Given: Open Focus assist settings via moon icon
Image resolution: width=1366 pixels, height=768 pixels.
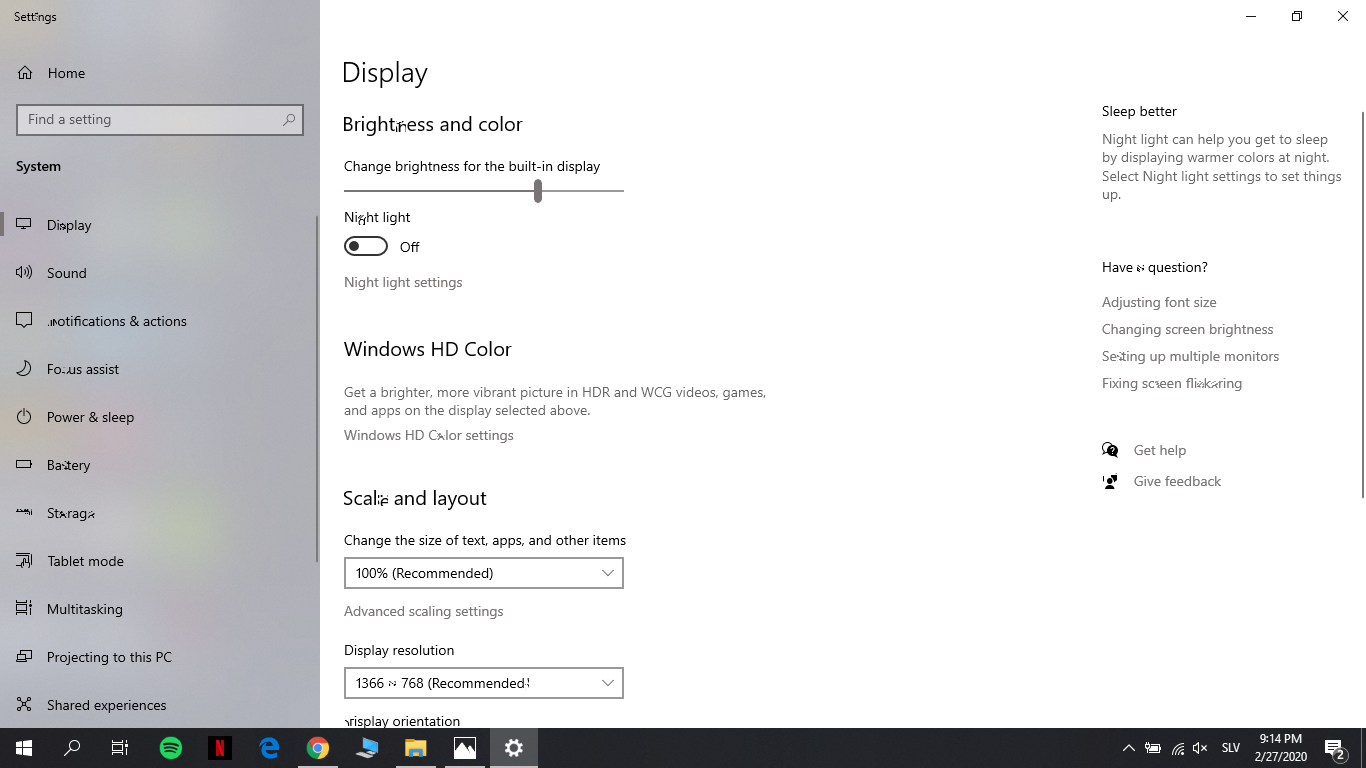Looking at the screenshot, I should point(24,368).
